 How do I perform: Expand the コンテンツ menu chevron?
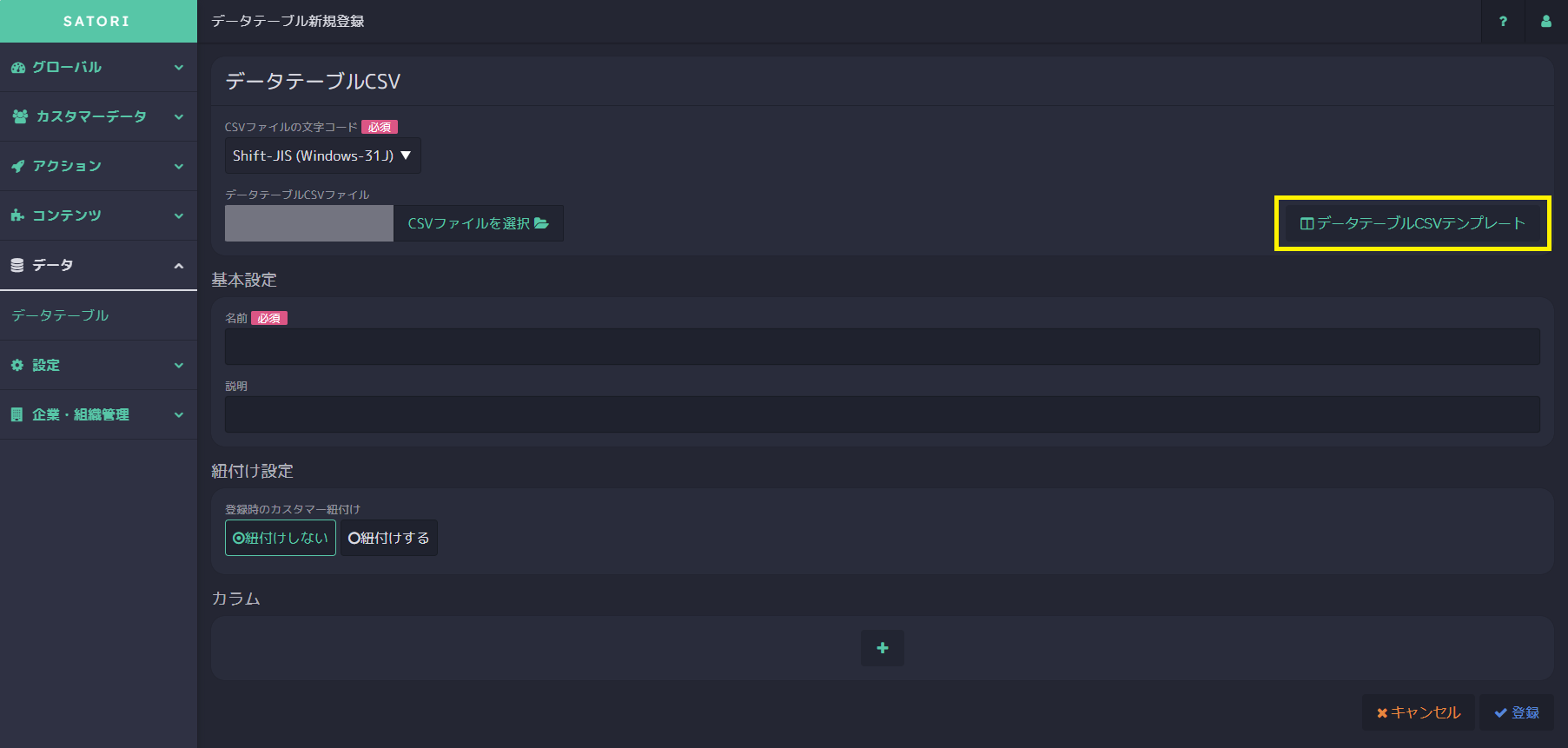pos(179,215)
